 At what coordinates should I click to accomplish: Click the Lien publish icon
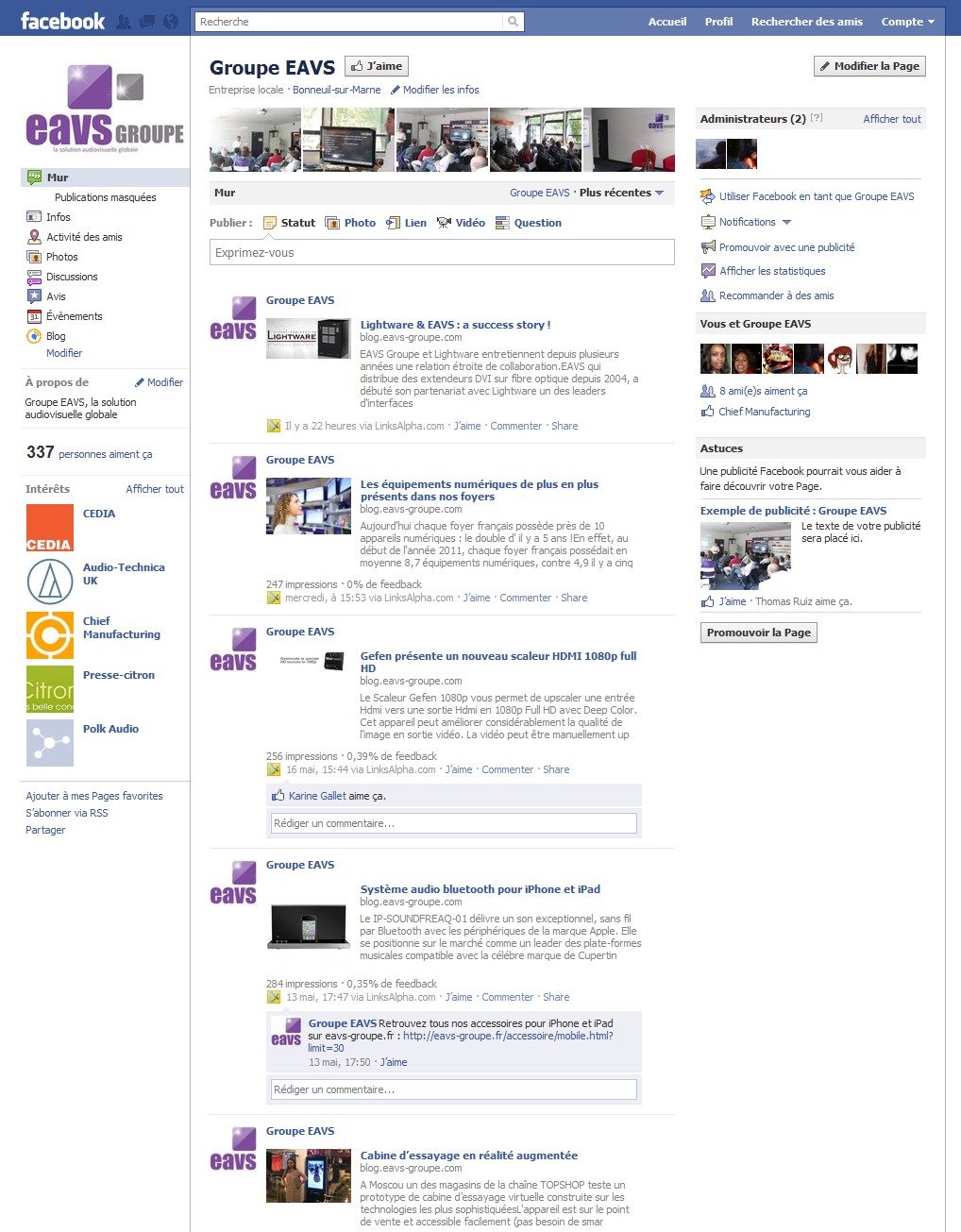(x=393, y=223)
